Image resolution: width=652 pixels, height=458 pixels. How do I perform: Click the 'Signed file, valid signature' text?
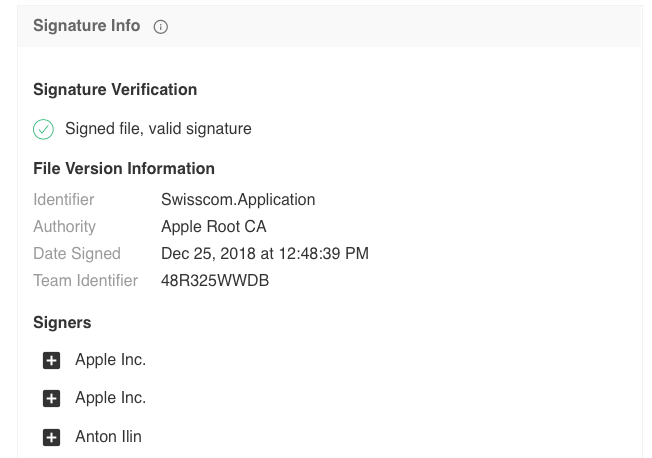(x=158, y=129)
